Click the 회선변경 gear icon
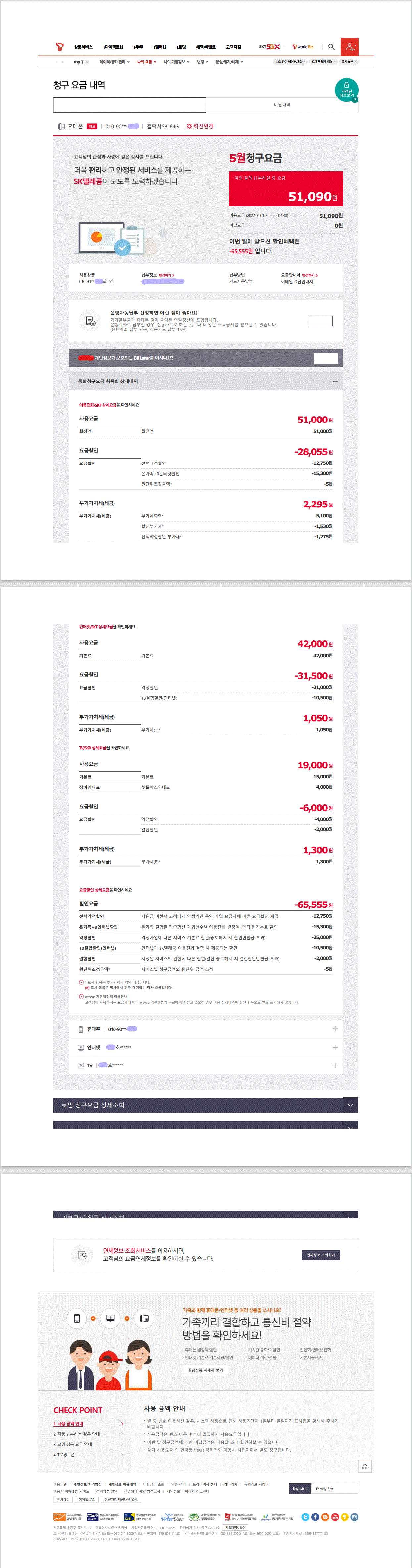The height and width of the screenshot is (1568, 412). click(x=190, y=127)
